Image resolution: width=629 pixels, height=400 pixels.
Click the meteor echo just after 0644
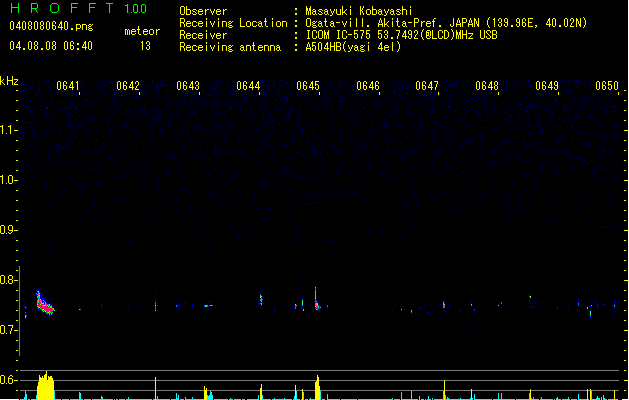tap(261, 299)
